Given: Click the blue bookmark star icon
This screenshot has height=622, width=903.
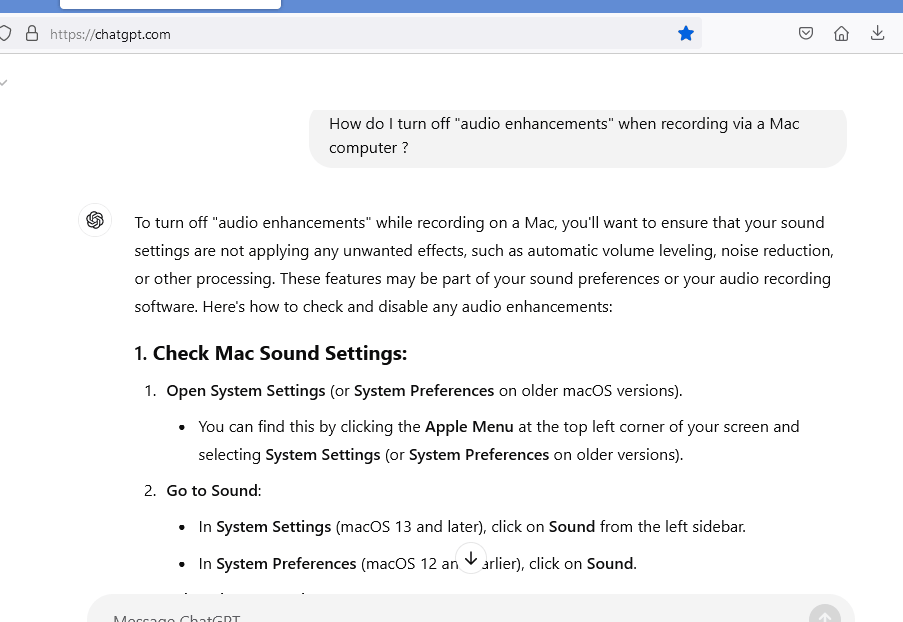Looking at the screenshot, I should point(686,34).
